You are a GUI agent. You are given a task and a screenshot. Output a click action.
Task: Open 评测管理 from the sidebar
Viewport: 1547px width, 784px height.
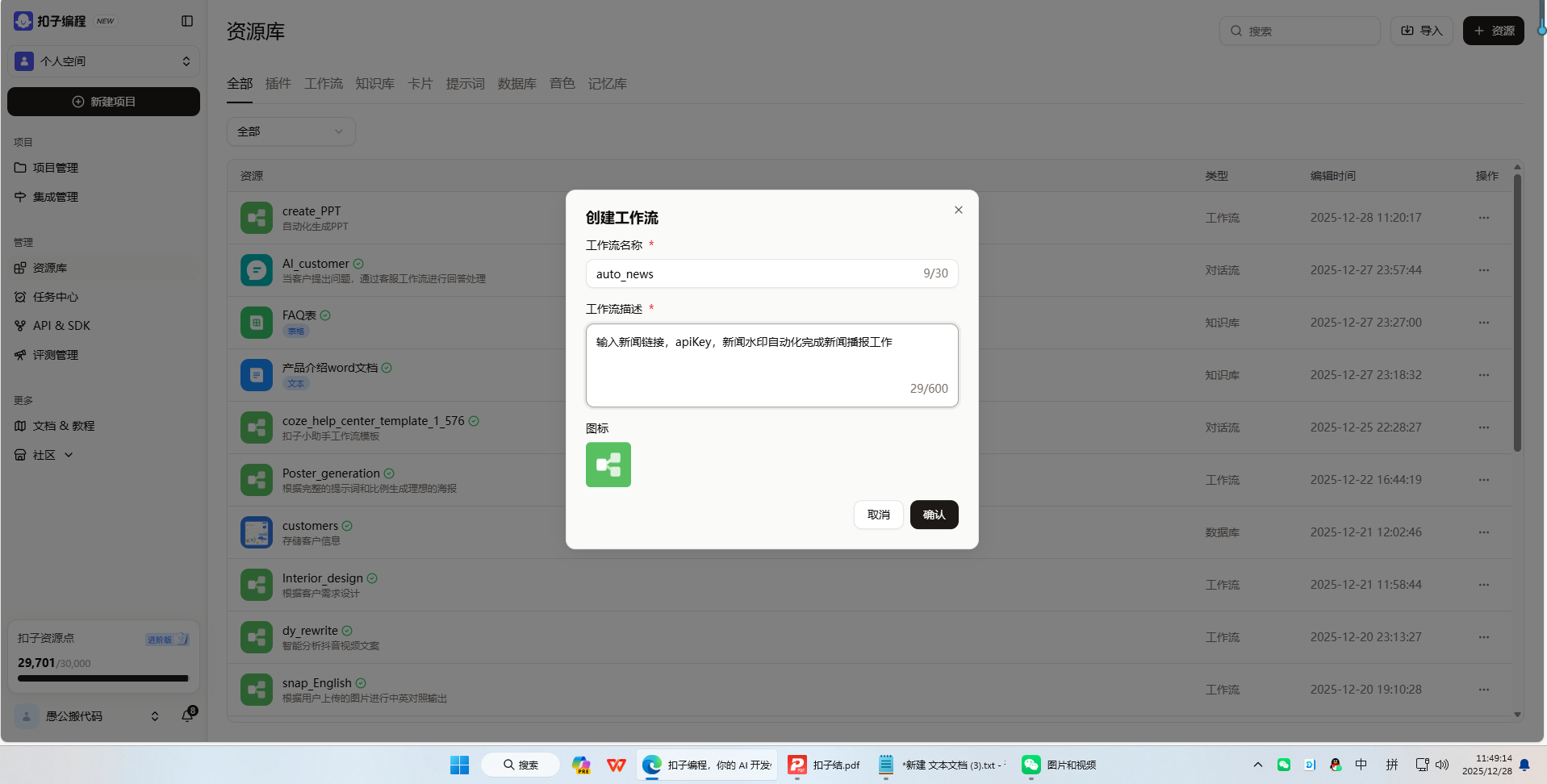pos(55,355)
